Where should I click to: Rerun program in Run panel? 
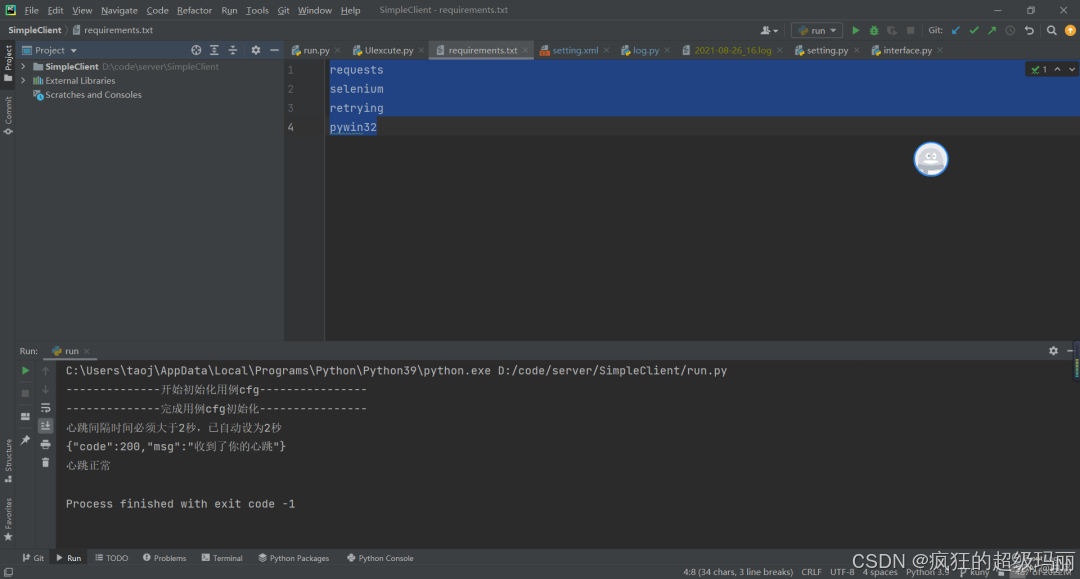(x=25, y=370)
